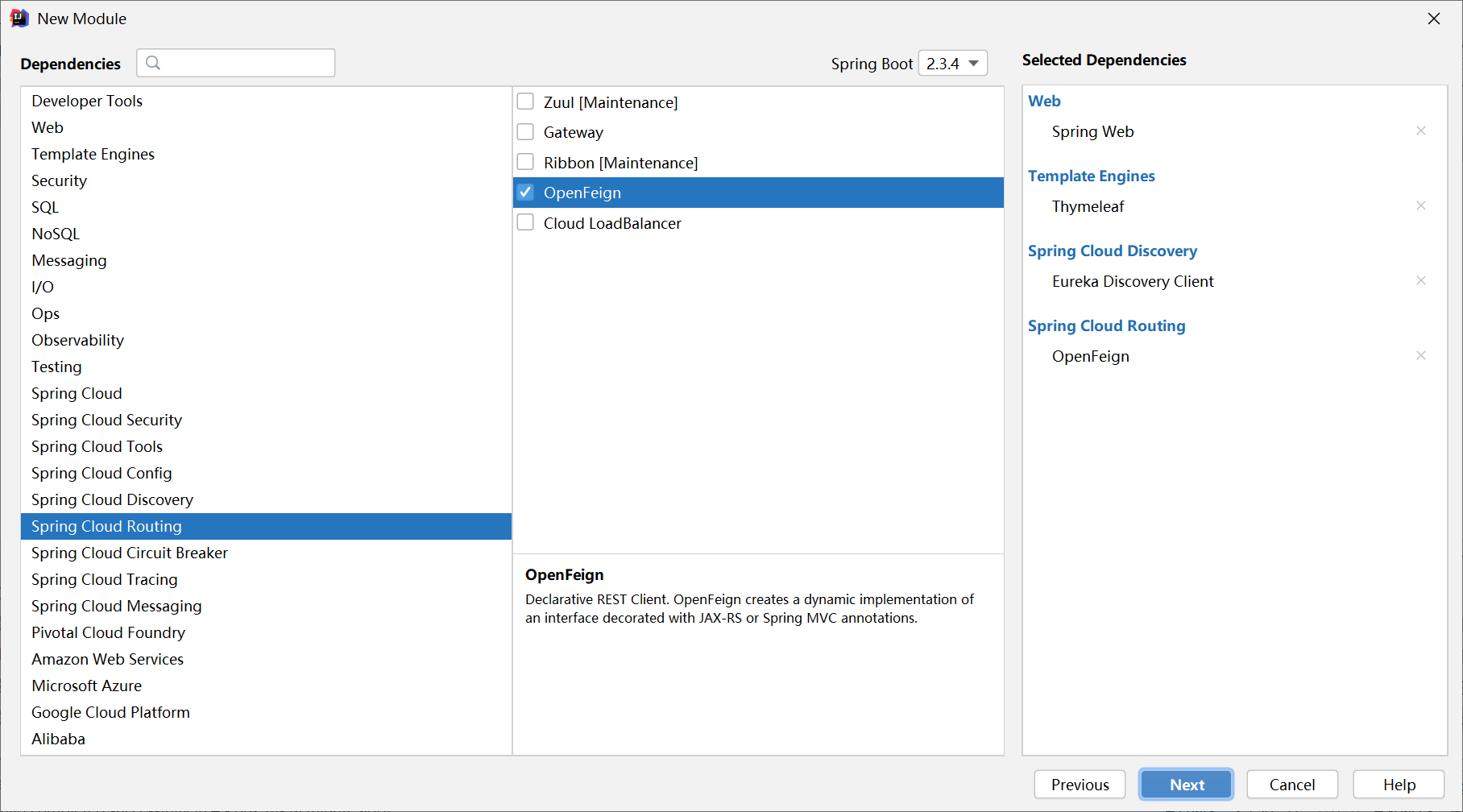Screen dimensions: 1463x812
Task: Select Thymeleaf in selected dependencies
Action: click(x=1088, y=206)
